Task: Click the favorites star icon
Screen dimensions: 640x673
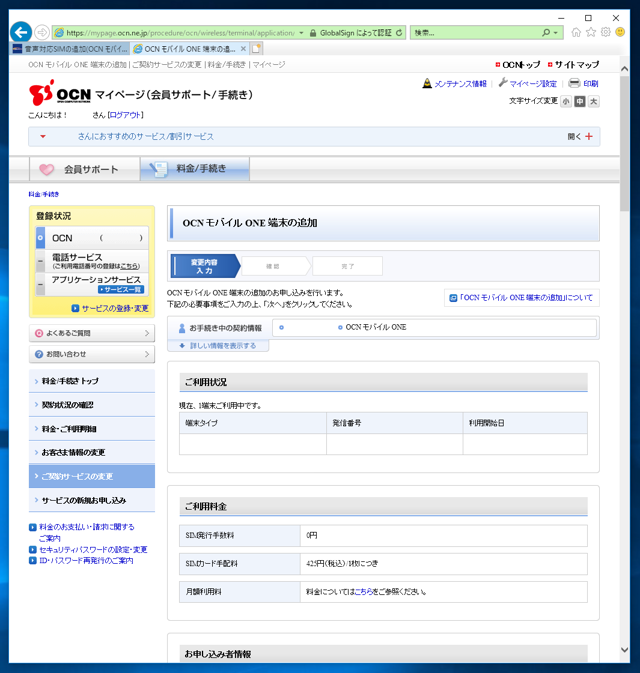Action: (591, 32)
